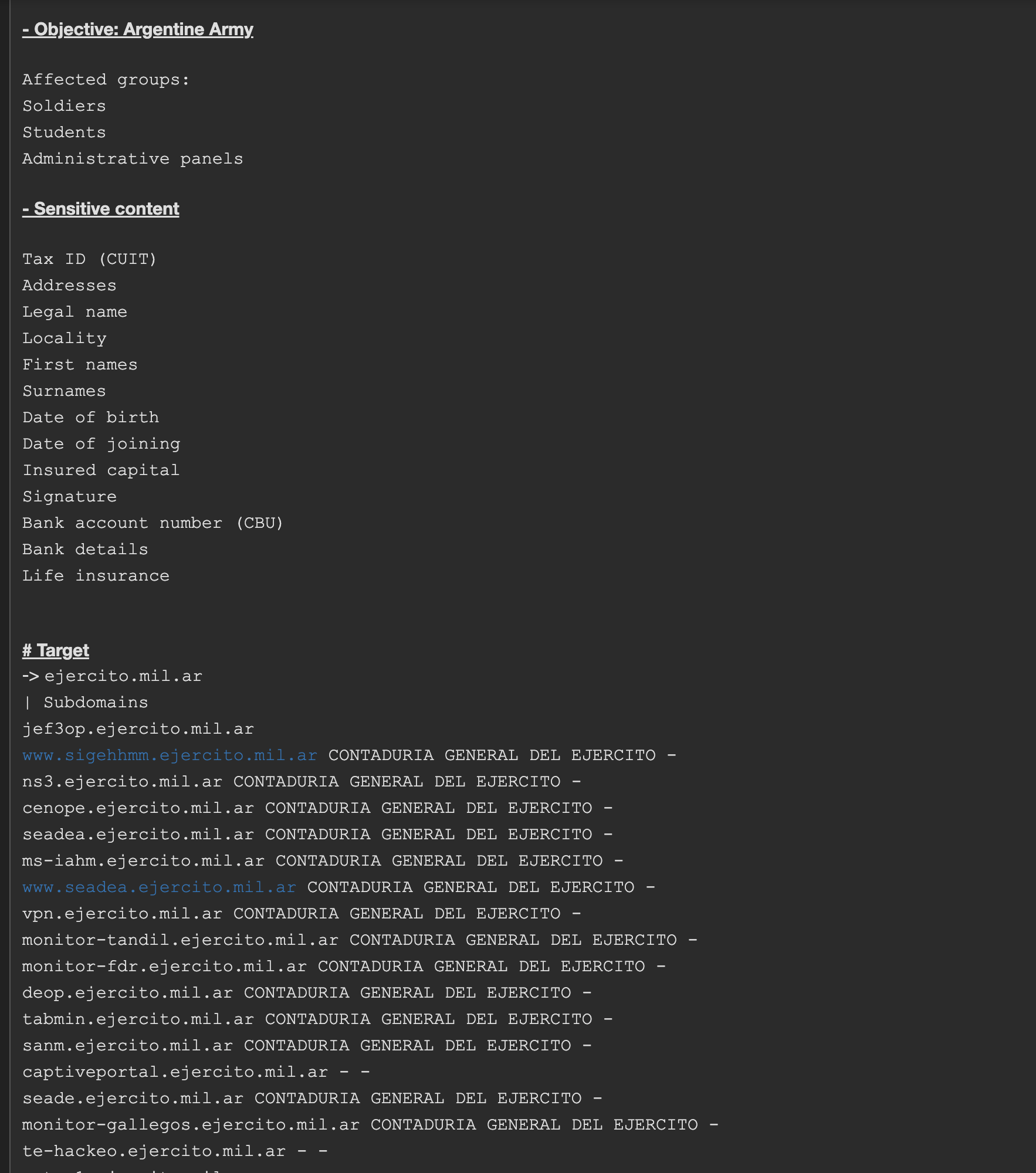
Task: Click the Affected groups: label
Action: click(x=106, y=79)
